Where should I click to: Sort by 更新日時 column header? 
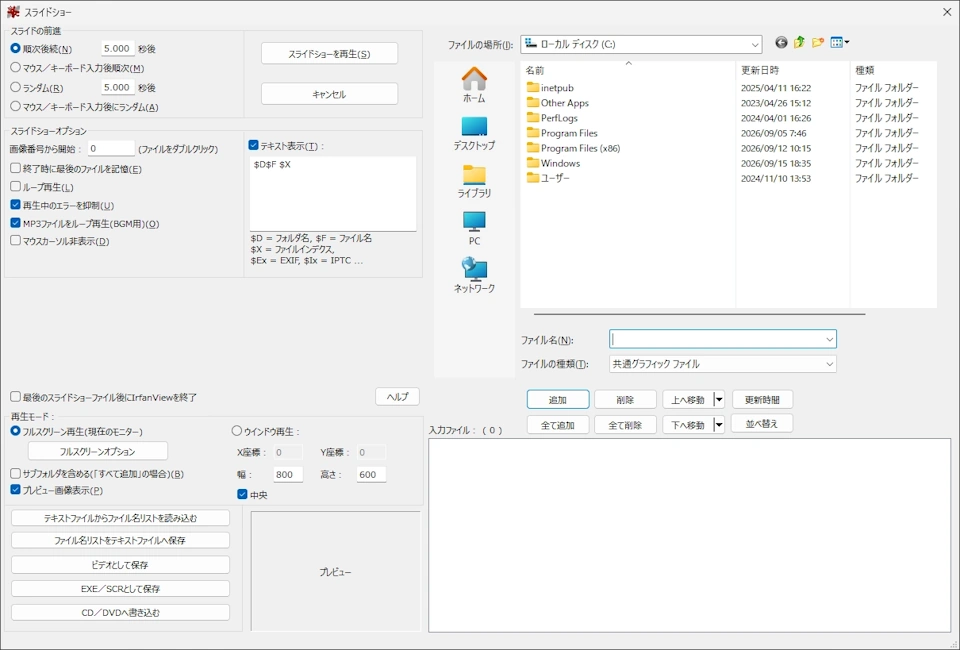793,70
